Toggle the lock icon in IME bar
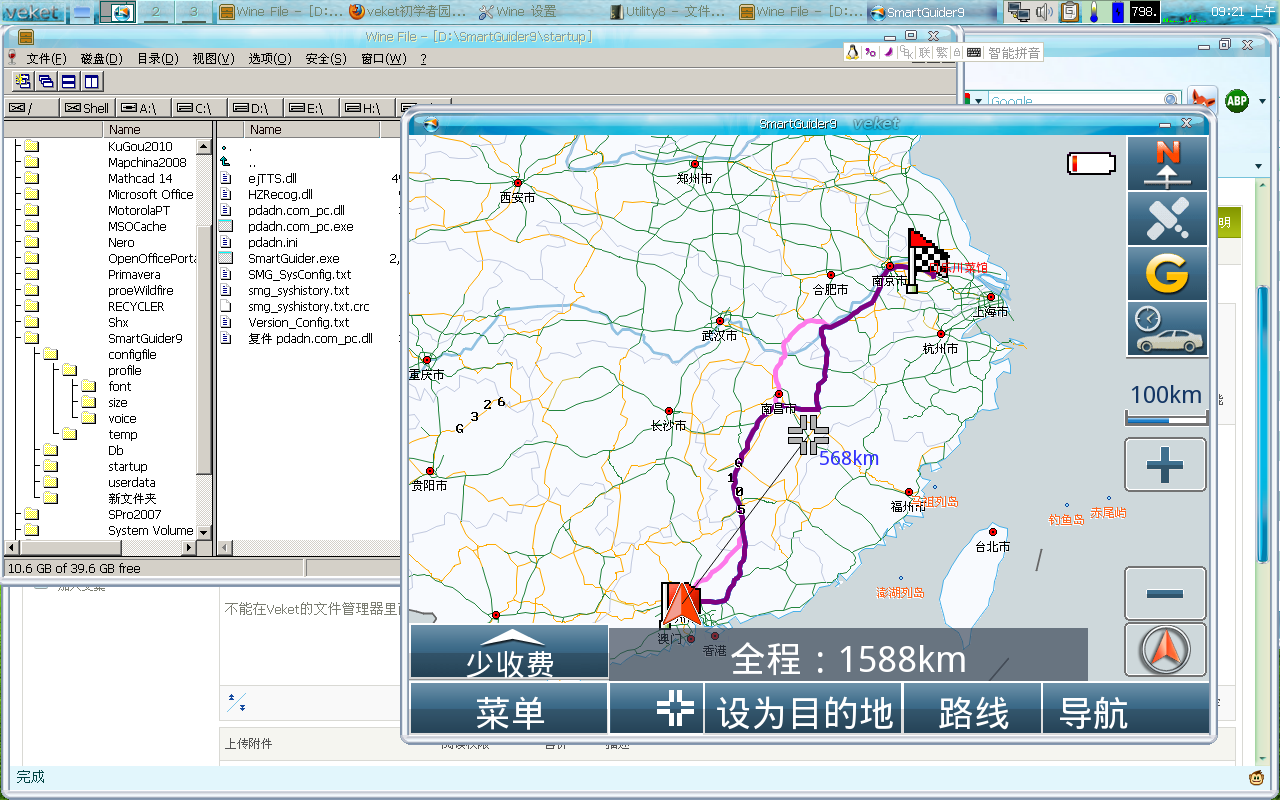Screen dimensions: 1280x800 pos(957,52)
